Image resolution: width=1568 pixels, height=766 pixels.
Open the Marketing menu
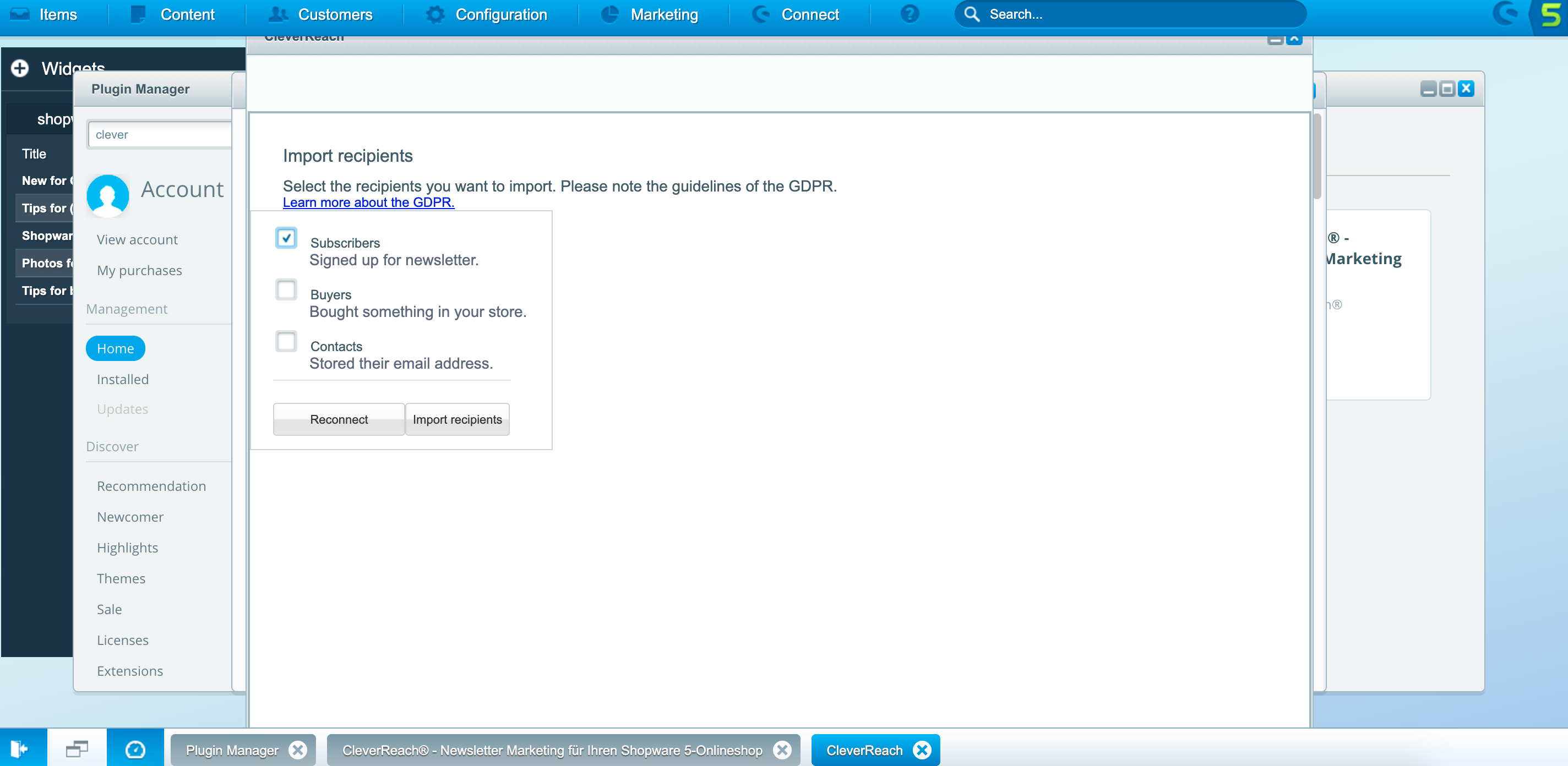[650, 15]
